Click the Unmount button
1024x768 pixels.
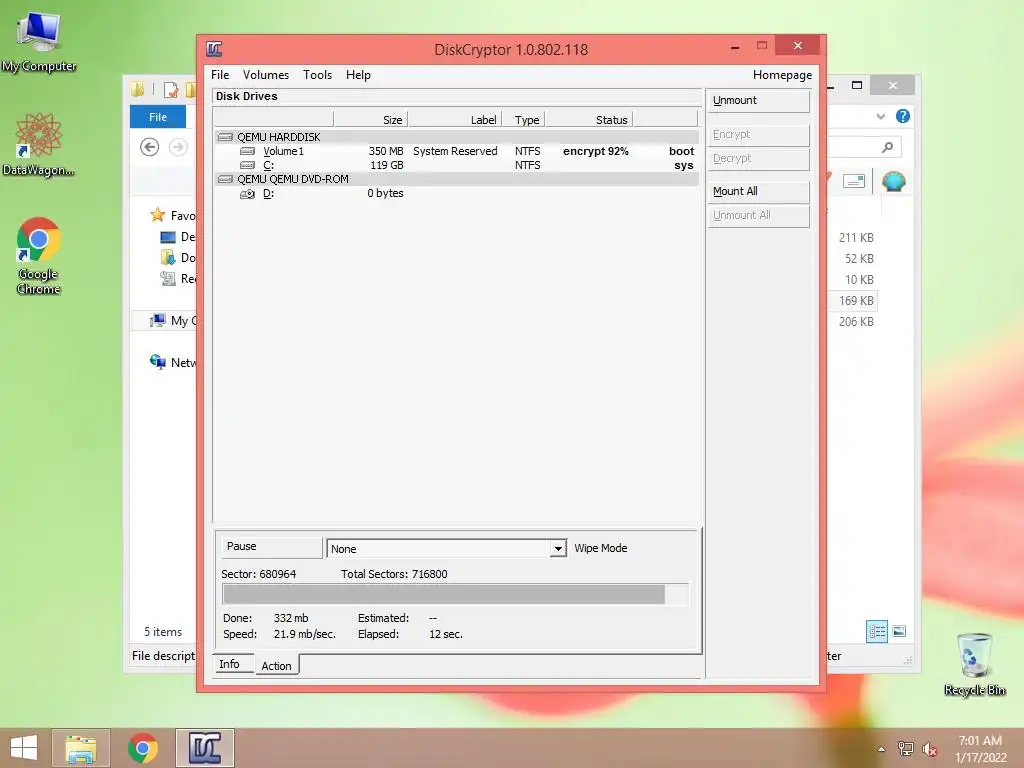[758, 101]
